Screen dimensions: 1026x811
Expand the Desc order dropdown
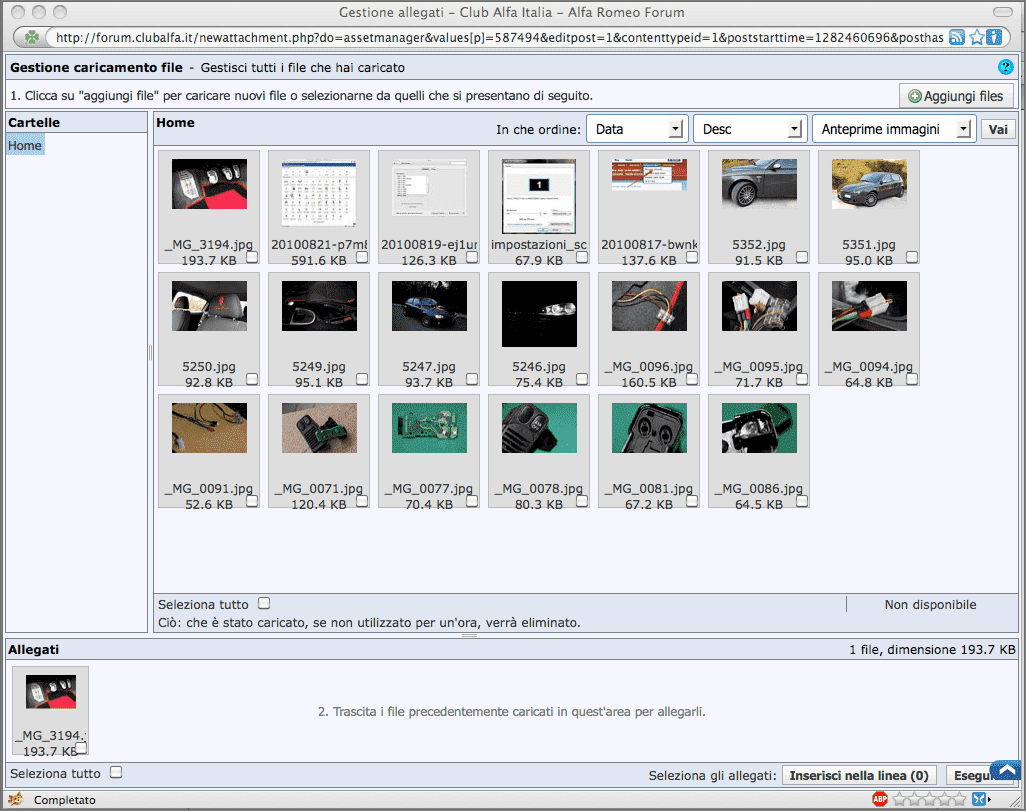pyautogui.click(x=749, y=129)
